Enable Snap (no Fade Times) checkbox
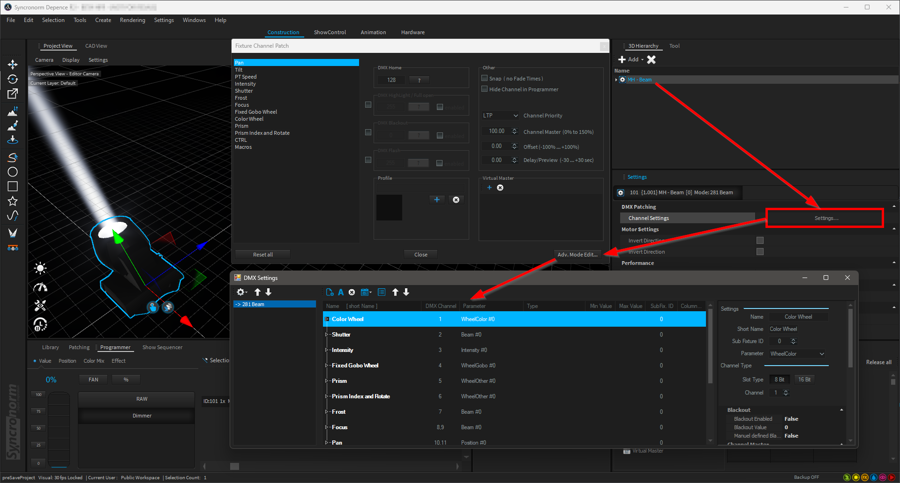Viewport: 900px width, 483px height. pyautogui.click(x=485, y=78)
